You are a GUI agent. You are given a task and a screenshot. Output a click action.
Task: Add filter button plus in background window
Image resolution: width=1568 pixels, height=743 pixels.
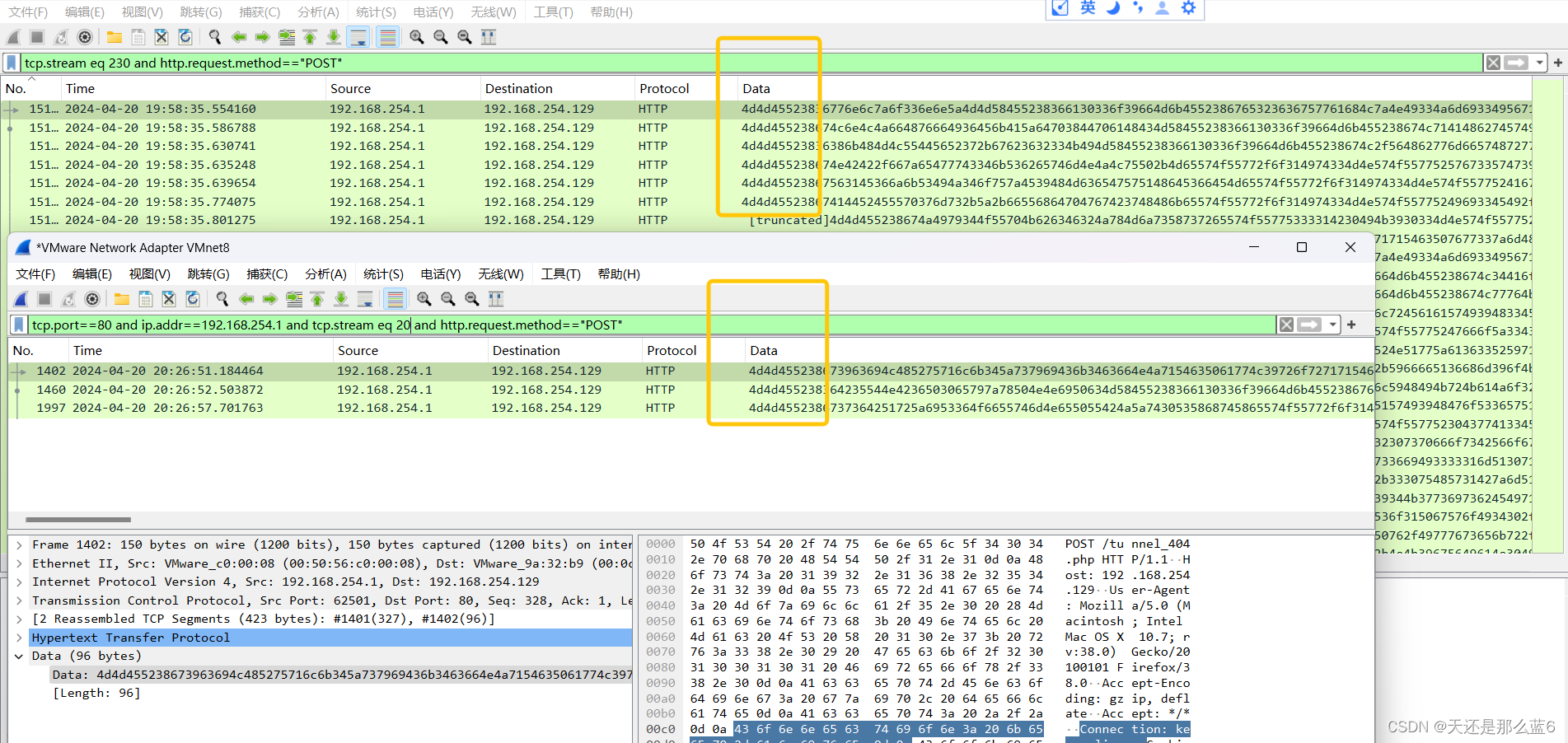pyautogui.click(x=1558, y=63)
